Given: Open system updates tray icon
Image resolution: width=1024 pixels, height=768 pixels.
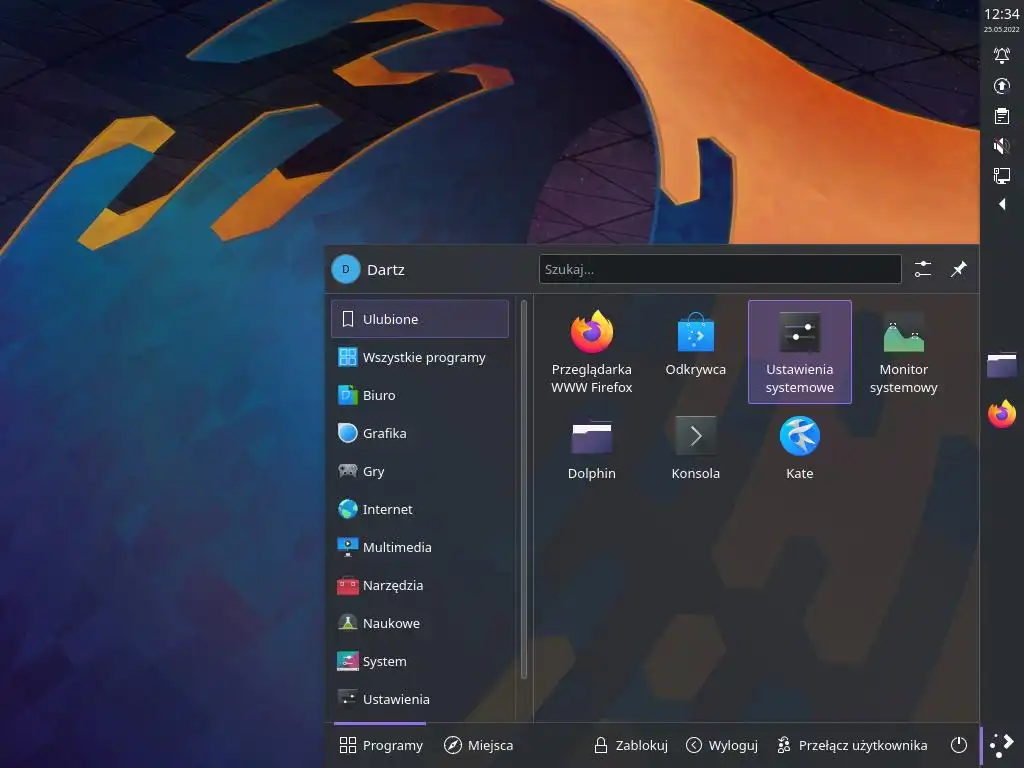Looking at the screenshot, I should (x=1001, y=86).
